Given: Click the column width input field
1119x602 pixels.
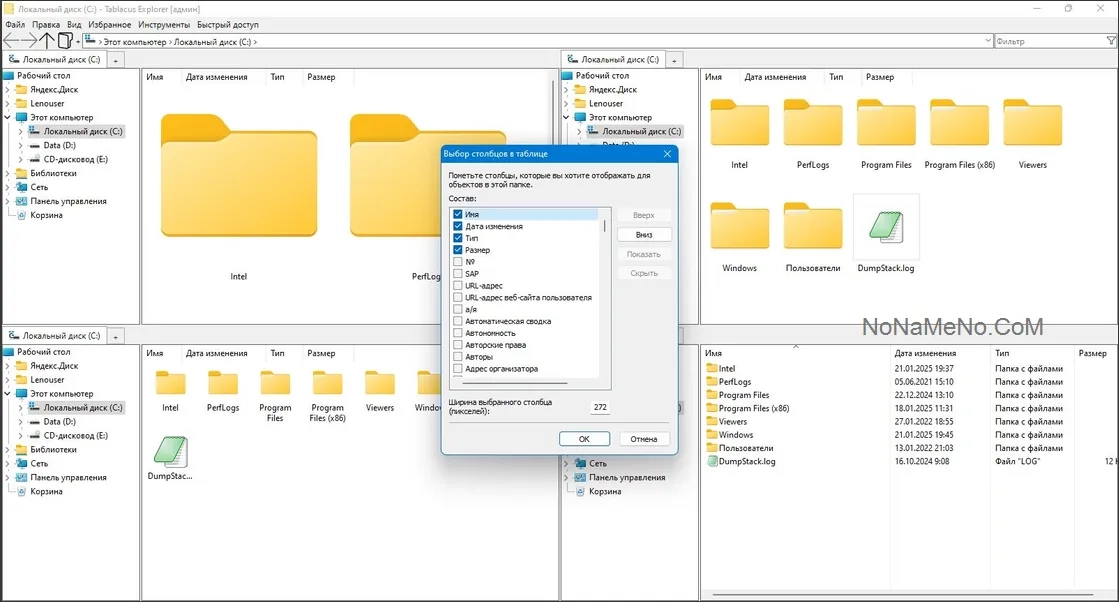Looking at the screenshot, I should [x=600, y=407].
